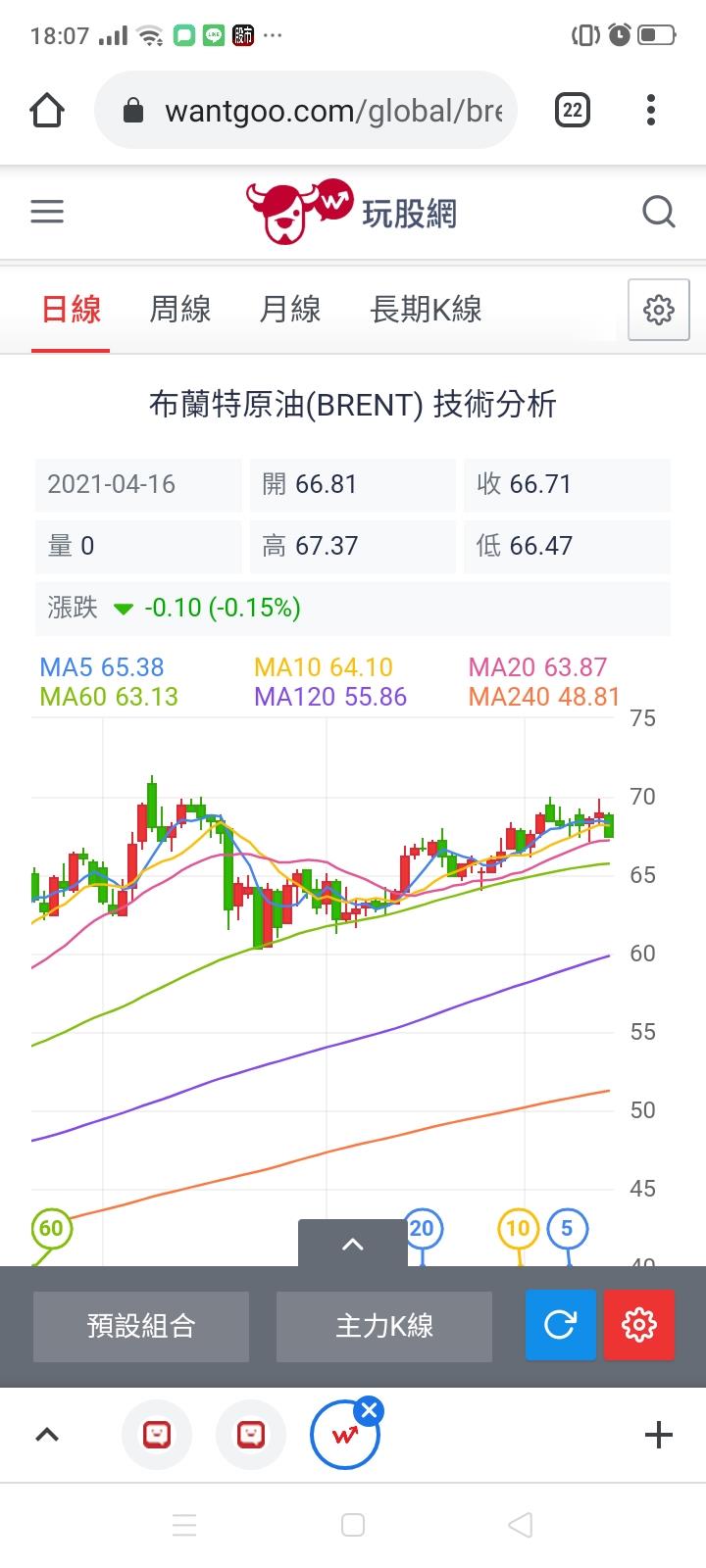Add a new tab with plus icon

pyautogui.click(x=658, y=1435)
